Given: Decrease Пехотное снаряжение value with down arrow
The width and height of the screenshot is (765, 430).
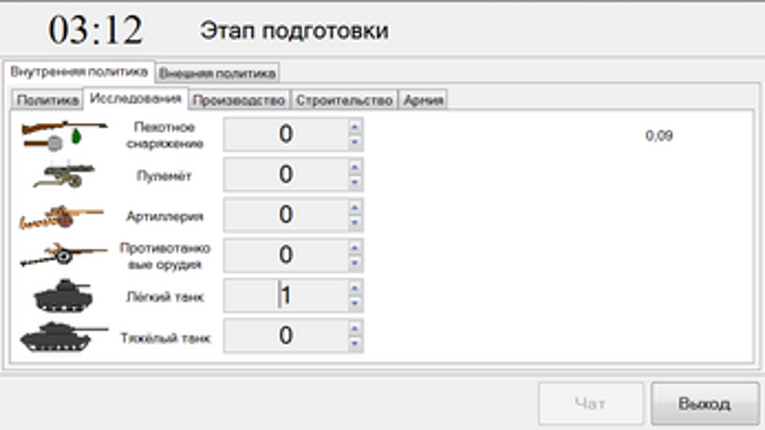Looking at the screenshot, I should pos(355,142).
